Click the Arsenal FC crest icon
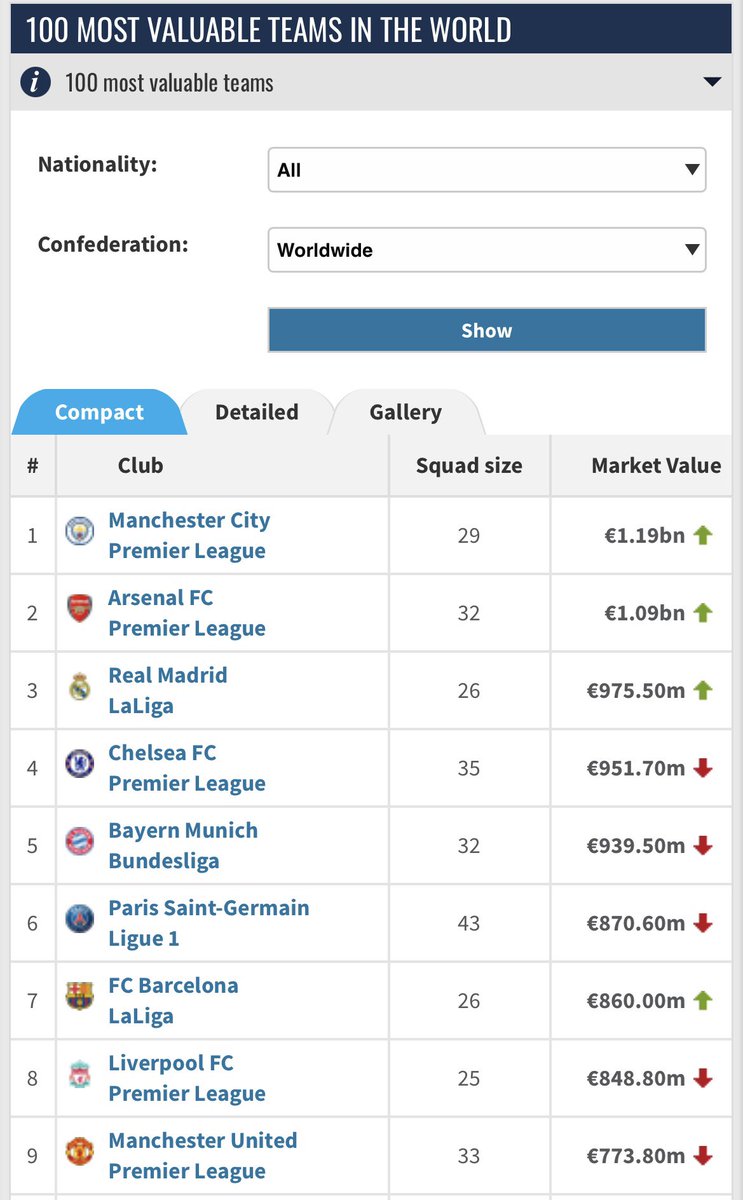Image resolution: width=743 pixels, height=1200 pixels. point(79,608)
